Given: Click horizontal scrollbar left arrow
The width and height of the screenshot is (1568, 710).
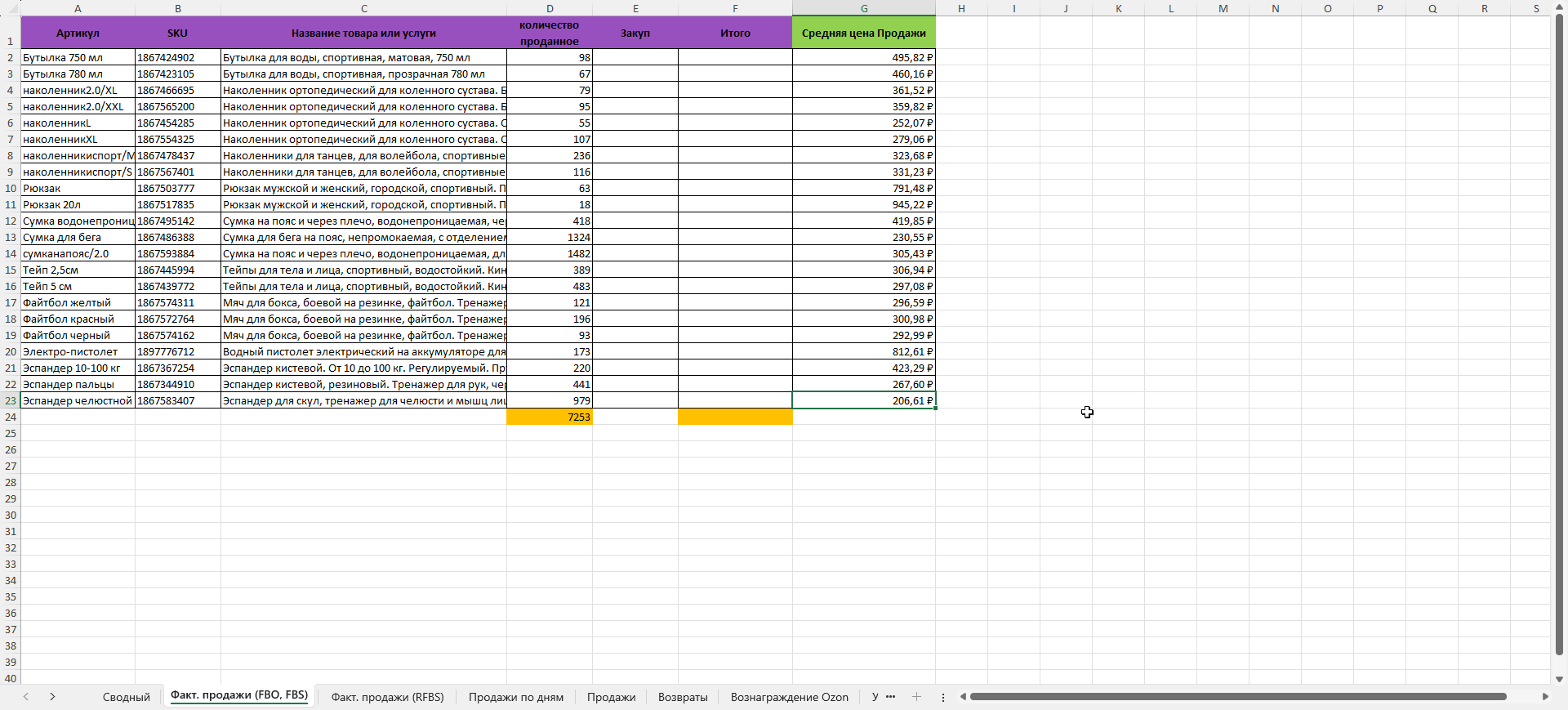Looking at the screenshot, I should click(x=963, y=697).
